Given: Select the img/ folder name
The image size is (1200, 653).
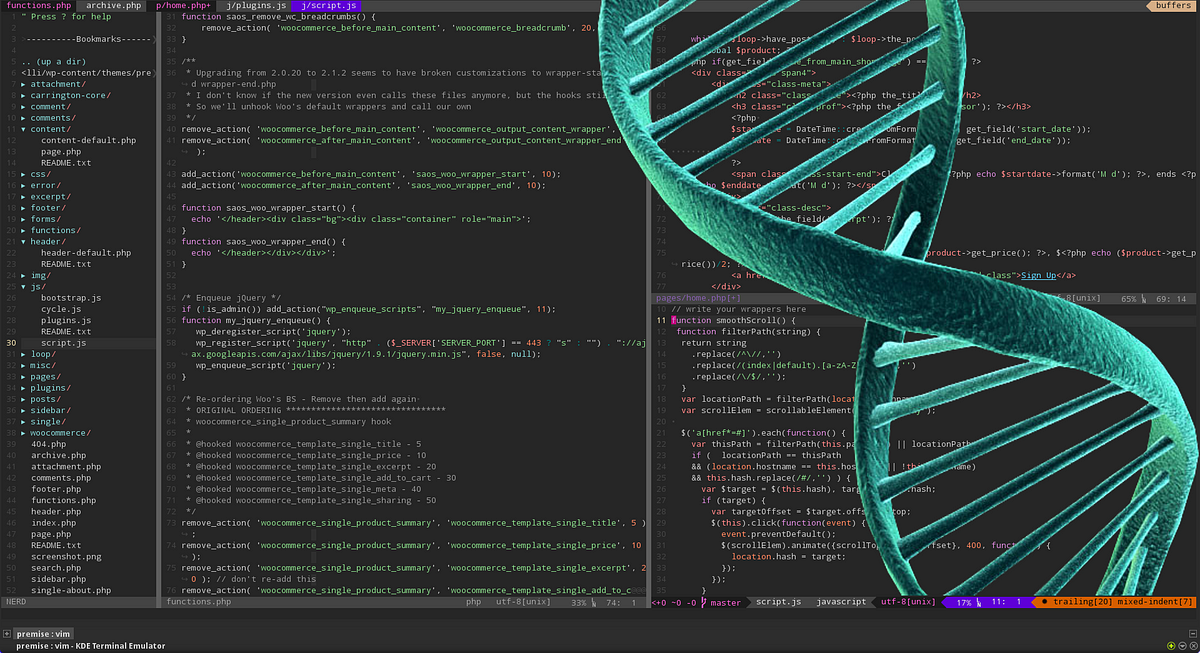Looking at the screenshot, I should tap(40, 275).
